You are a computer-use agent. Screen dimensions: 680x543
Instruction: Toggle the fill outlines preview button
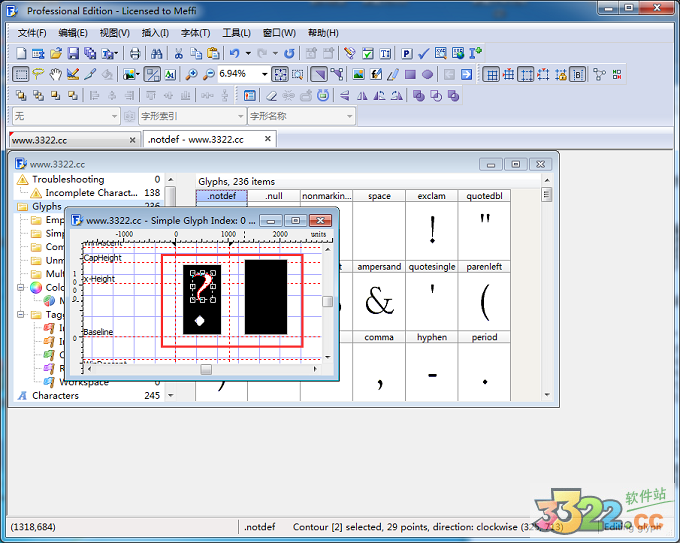[318, 74]
